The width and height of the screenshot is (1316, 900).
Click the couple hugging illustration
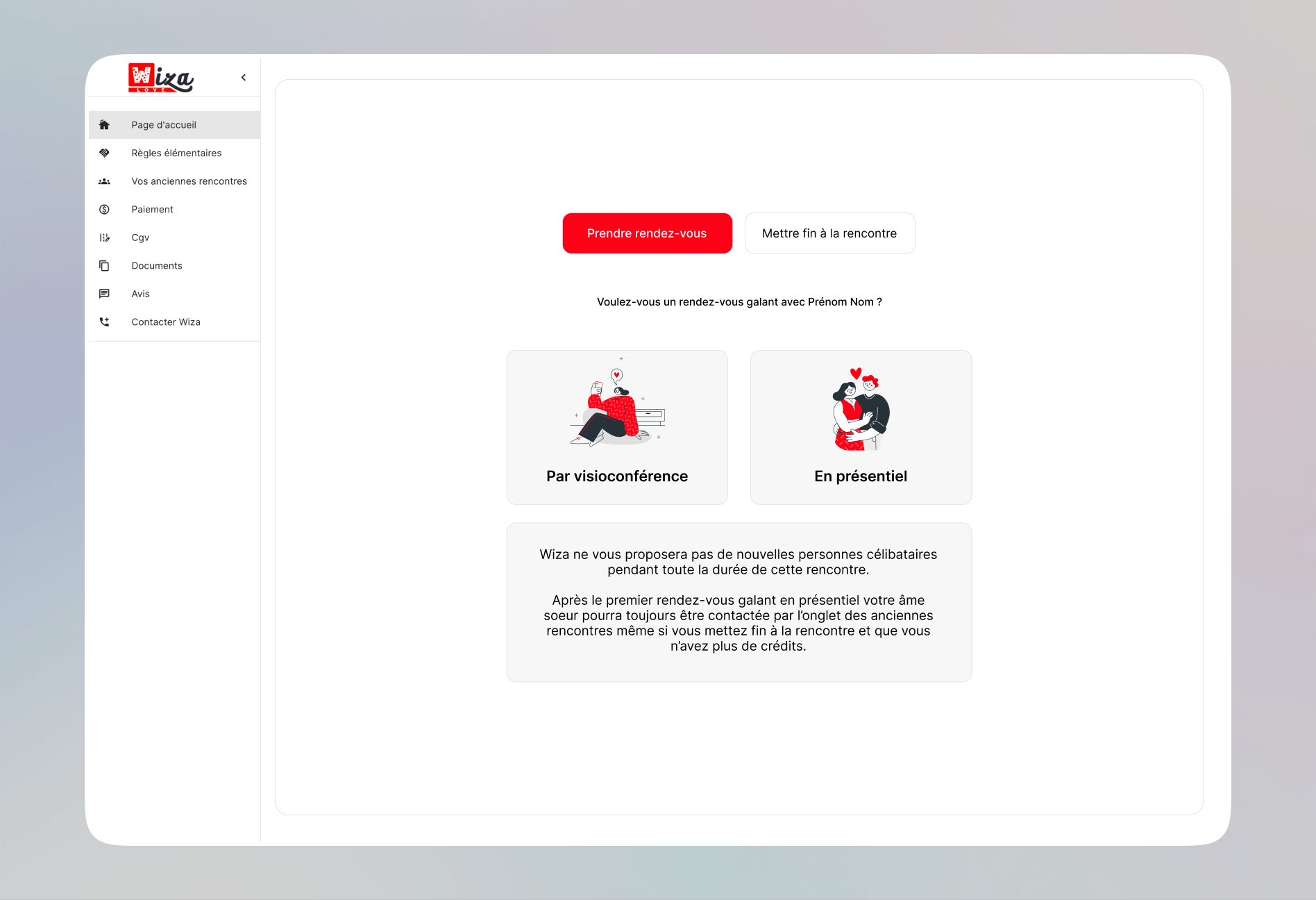click(x=861, y=410)
